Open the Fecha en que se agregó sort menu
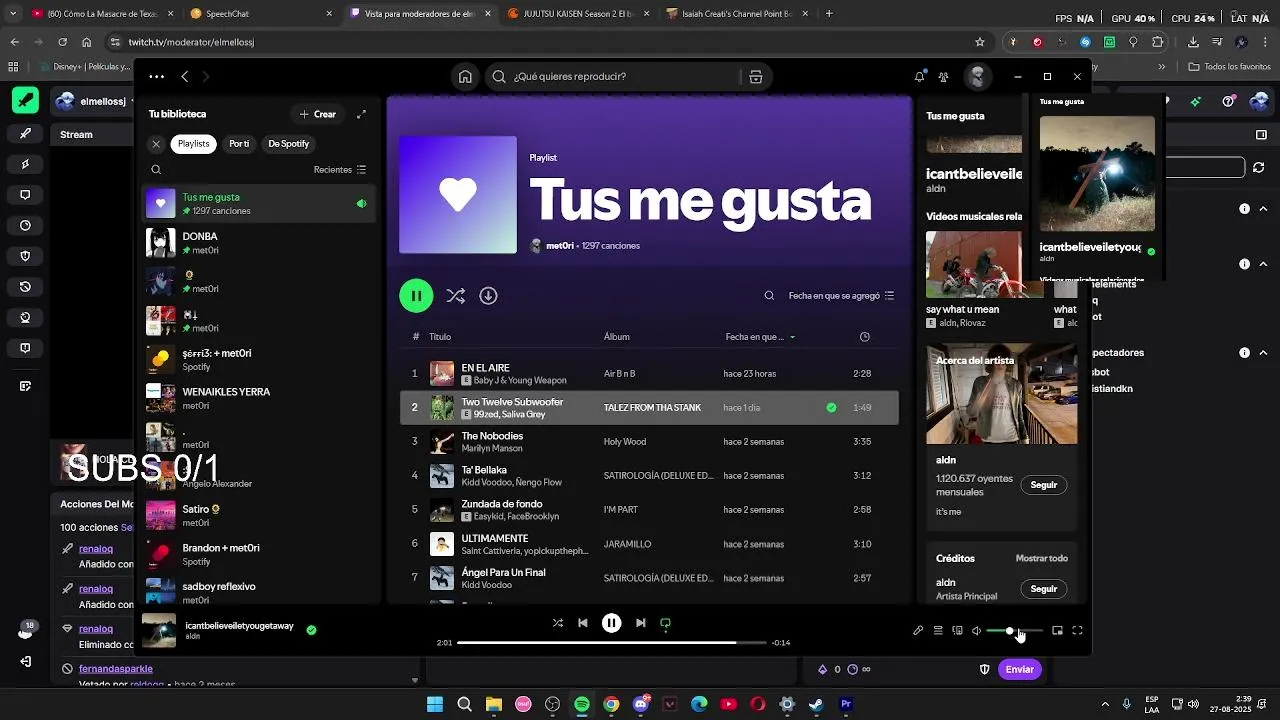Screen dimensions: 1280x720 [x=841, y=296]
